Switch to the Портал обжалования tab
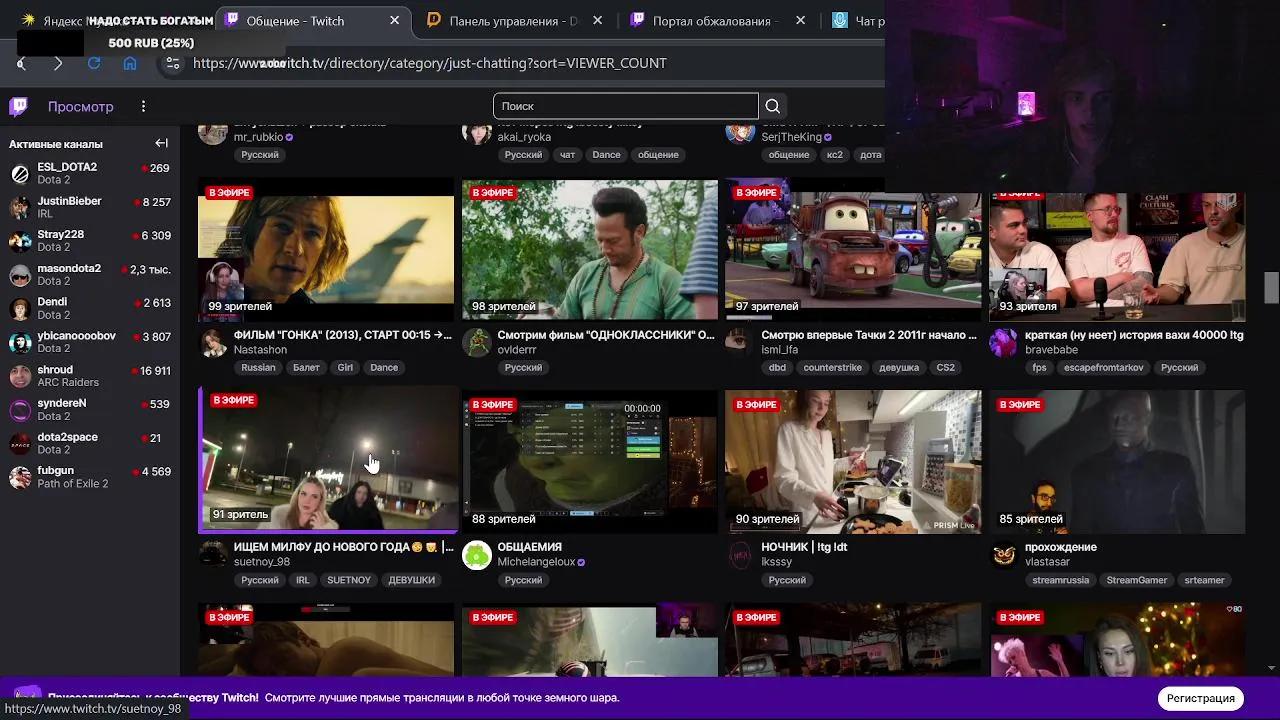1280x720 pixels. (716, 21)
